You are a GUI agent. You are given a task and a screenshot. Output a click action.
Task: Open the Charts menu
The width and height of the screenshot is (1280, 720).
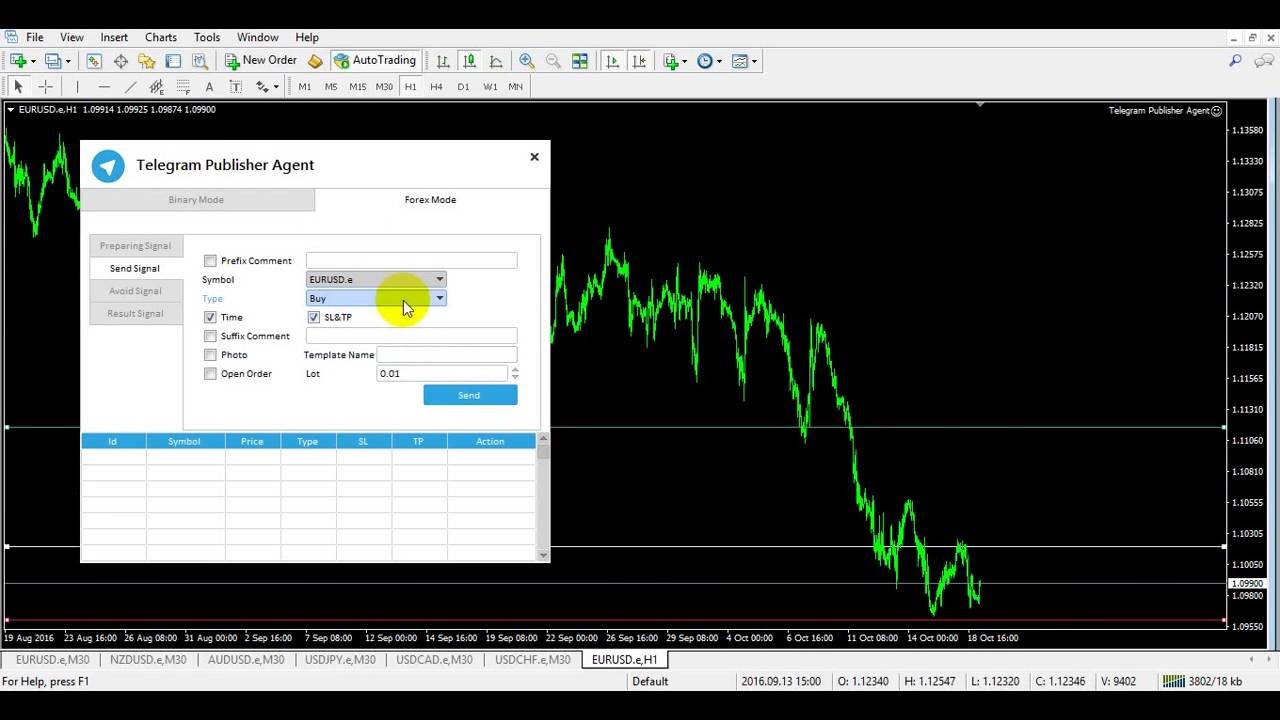point(160,37)
